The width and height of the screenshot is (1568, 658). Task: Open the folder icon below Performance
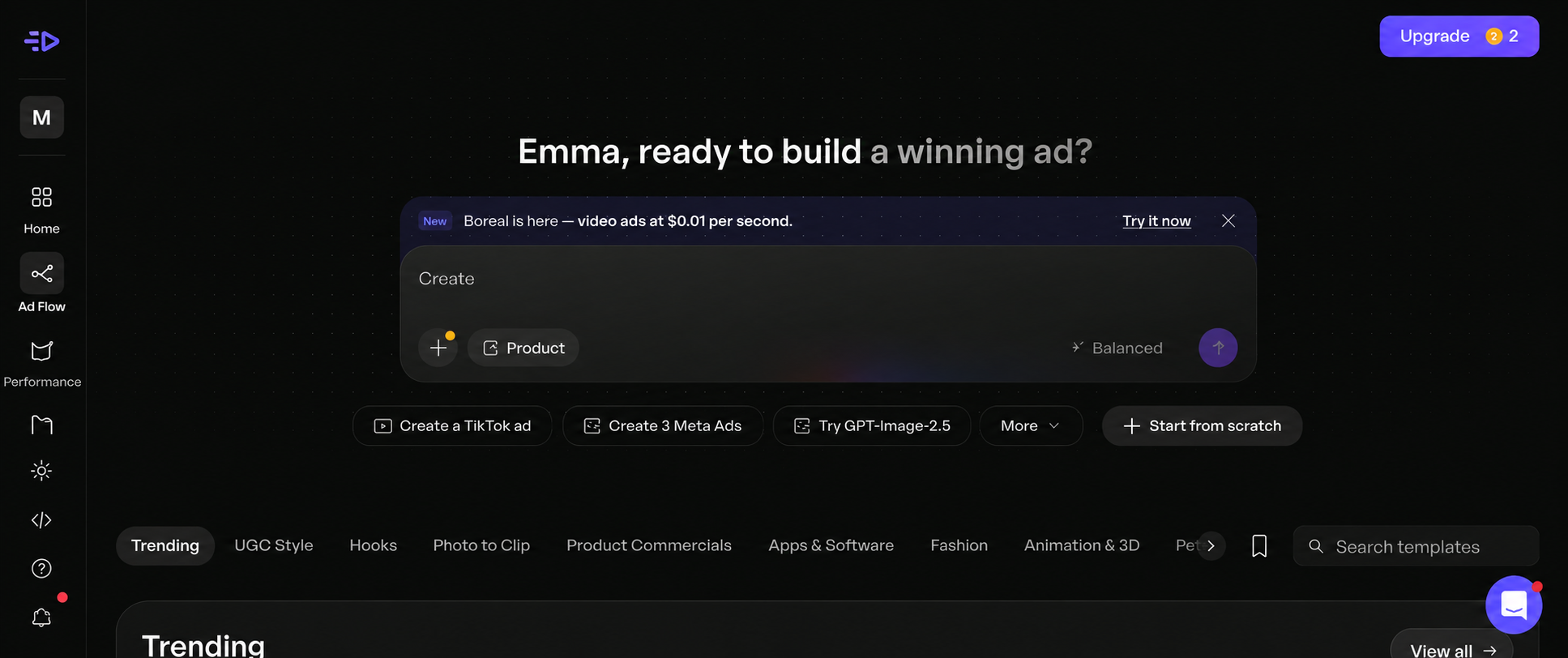pos(41,425)
